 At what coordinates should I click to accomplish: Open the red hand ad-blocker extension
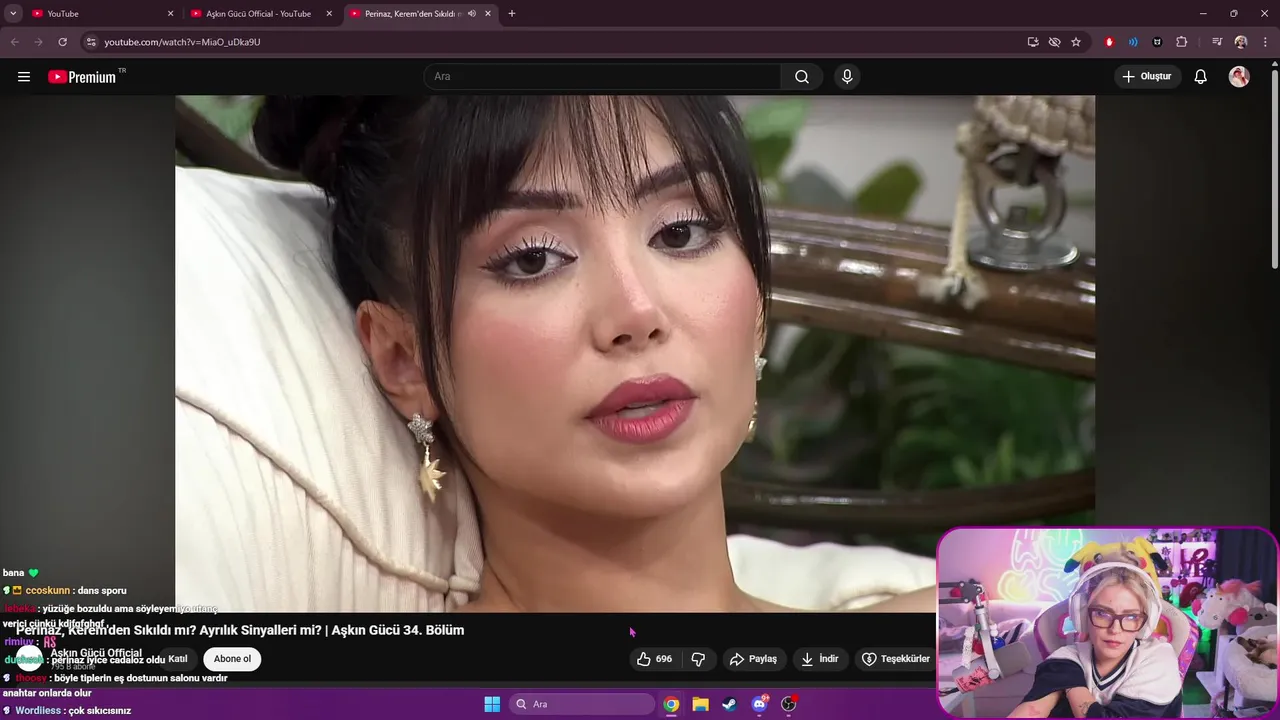click(x=1109, y=42)
